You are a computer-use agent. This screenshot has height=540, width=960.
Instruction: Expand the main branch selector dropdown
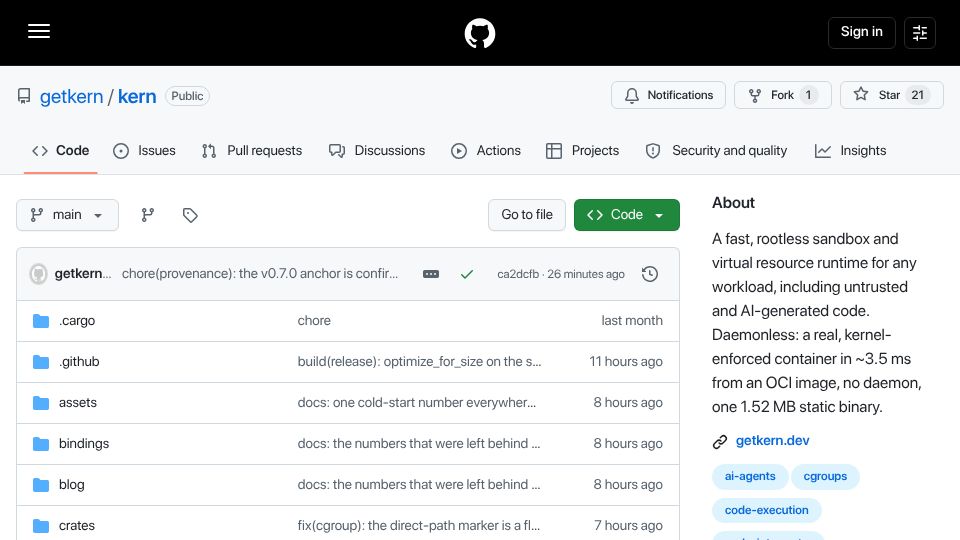pos(67,215)
